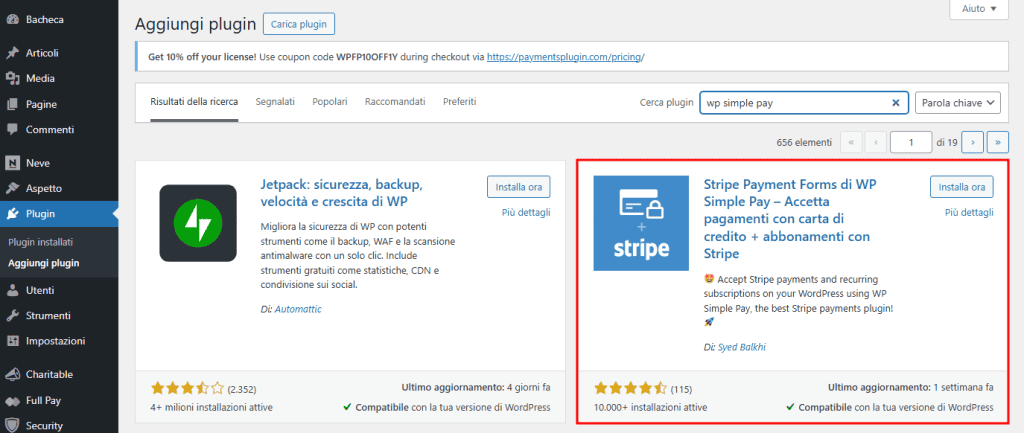Click Jetpack star rating

point(187,389)
